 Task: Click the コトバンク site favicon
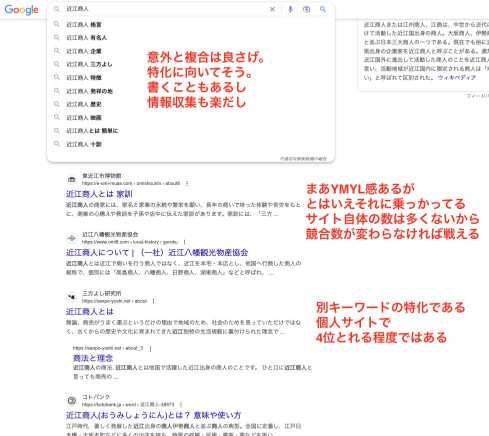(71, 400)
